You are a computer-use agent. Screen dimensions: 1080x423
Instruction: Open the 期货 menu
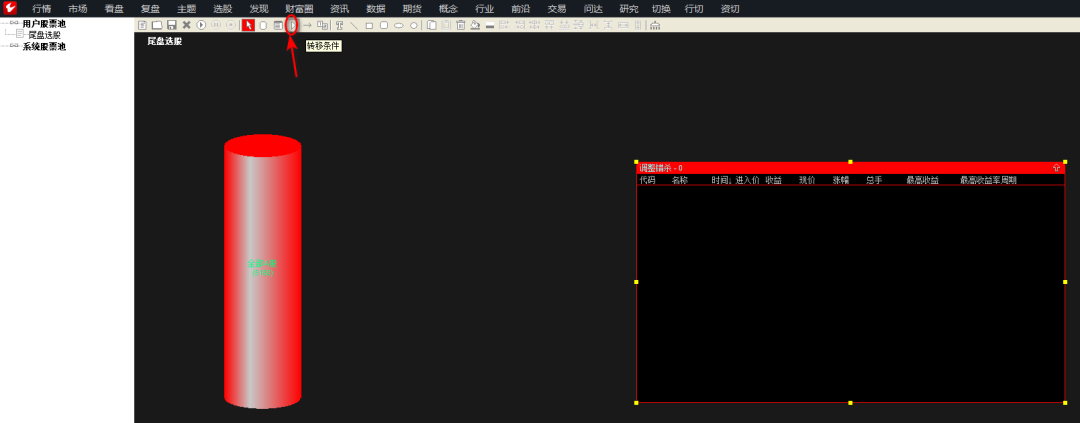coord(412,9)
